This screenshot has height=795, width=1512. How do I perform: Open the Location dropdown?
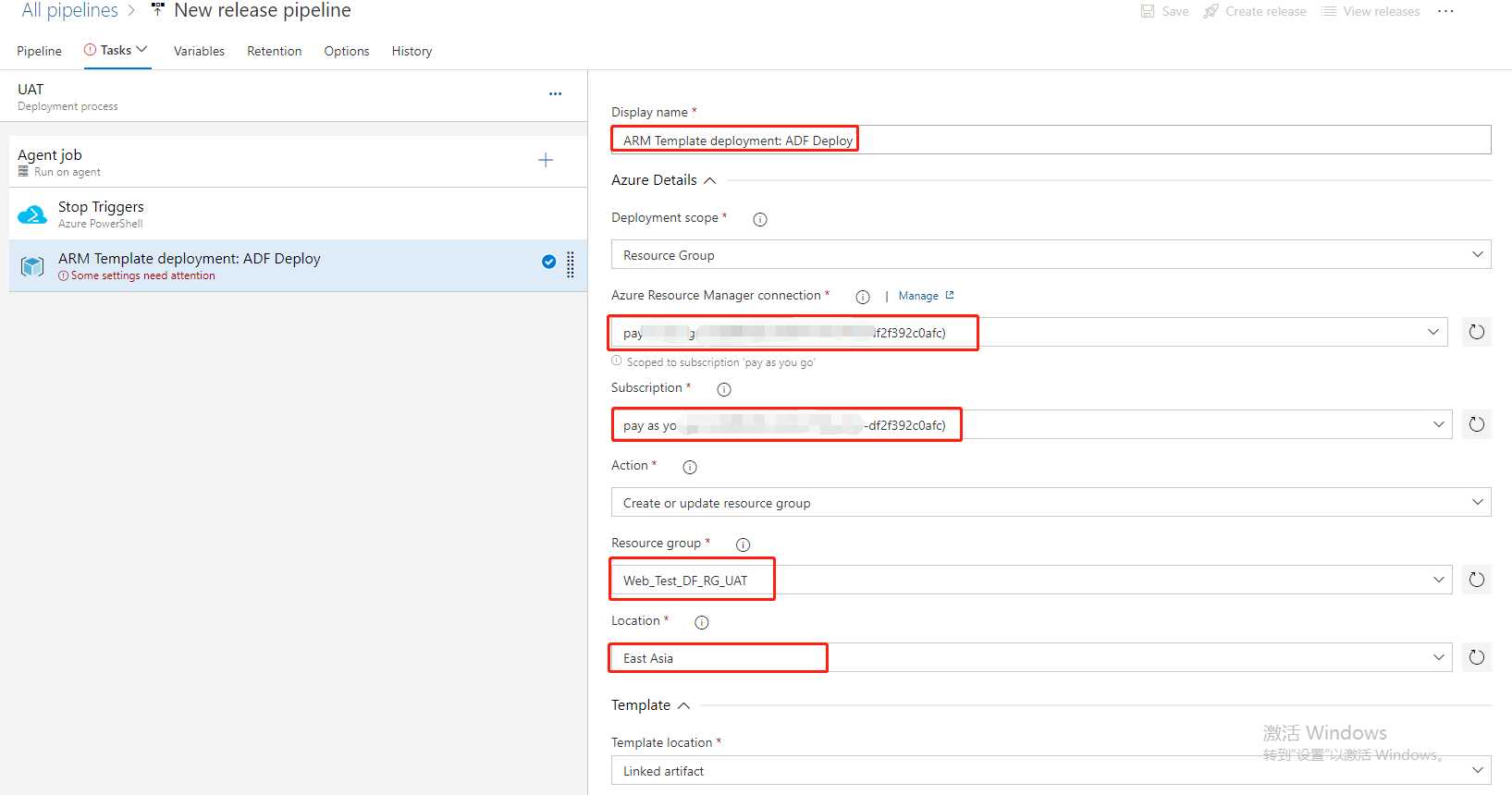1031,658
